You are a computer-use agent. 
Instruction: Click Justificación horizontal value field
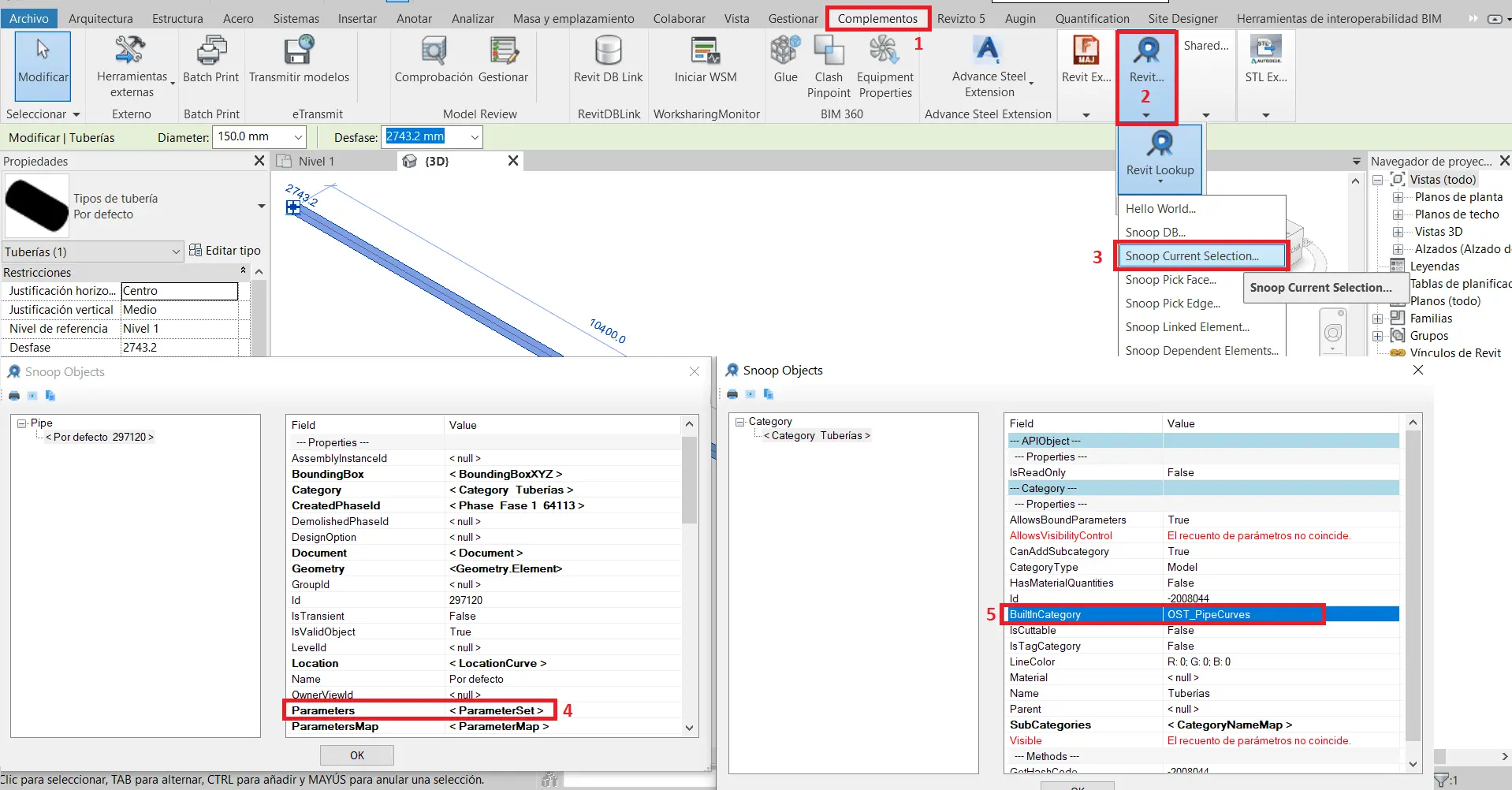click(x=179, y=291)
